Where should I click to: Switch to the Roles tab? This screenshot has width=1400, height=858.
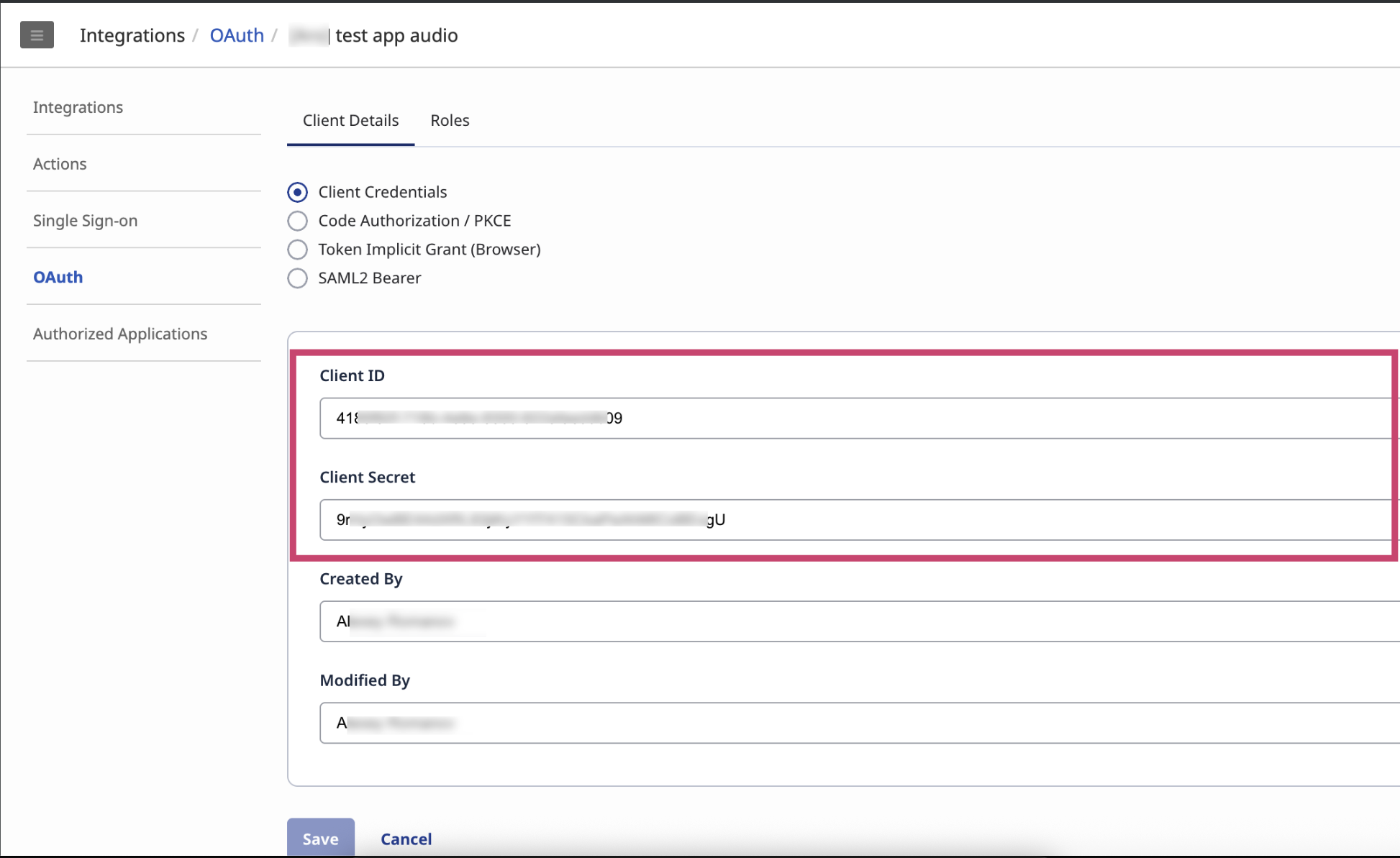click(450, 120)
